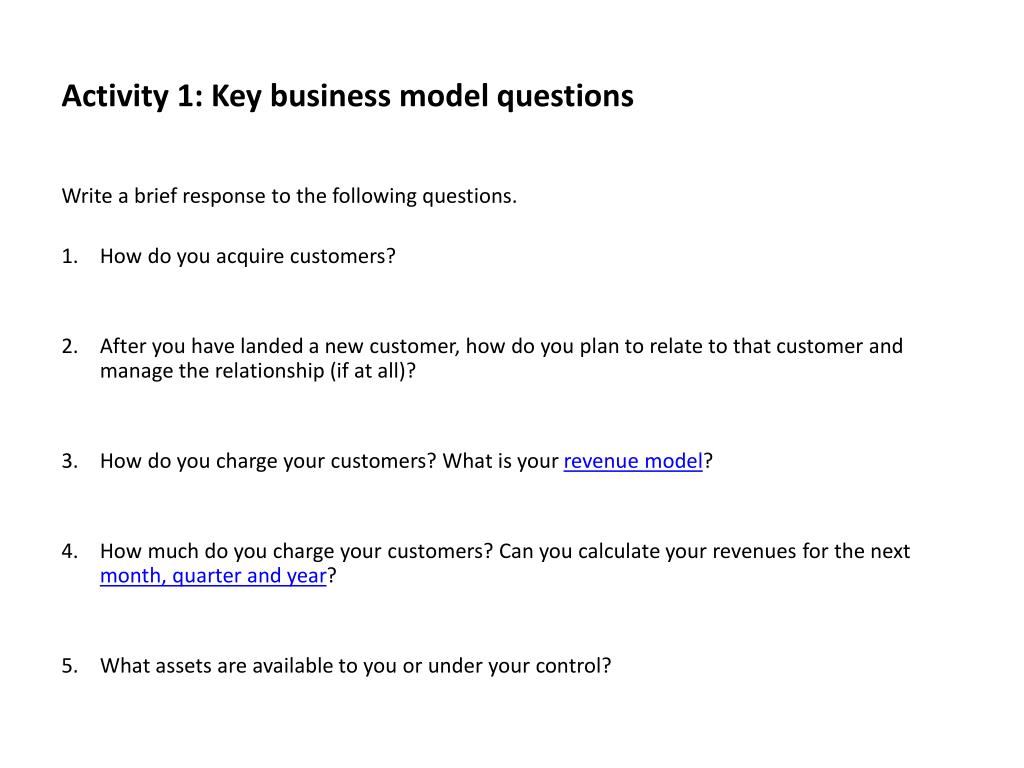Click the word "customers?" in question 1
The width and height of the screenshot is (1024, 768).
[343, 257]
